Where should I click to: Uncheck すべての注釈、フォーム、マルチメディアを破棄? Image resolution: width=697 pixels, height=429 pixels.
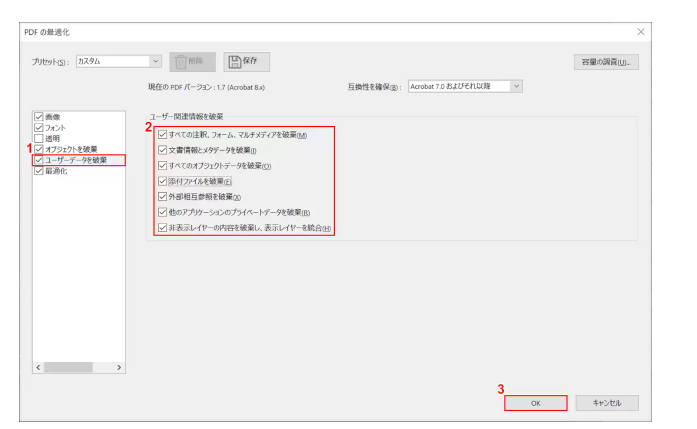click(163, 134)
